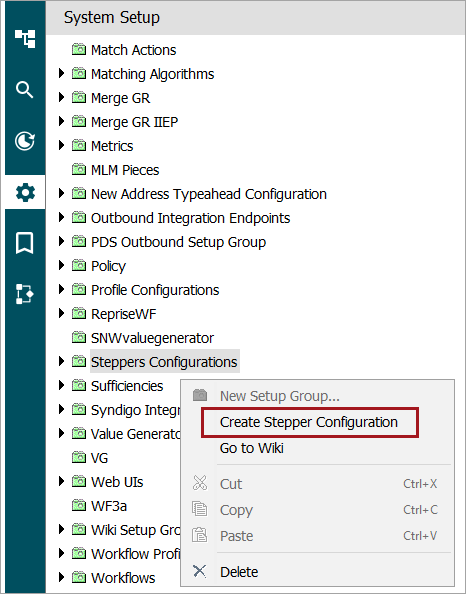Open the recent history clock icon
The height and width of the screenshot is (594, 466).
click(x=25, y=141)
